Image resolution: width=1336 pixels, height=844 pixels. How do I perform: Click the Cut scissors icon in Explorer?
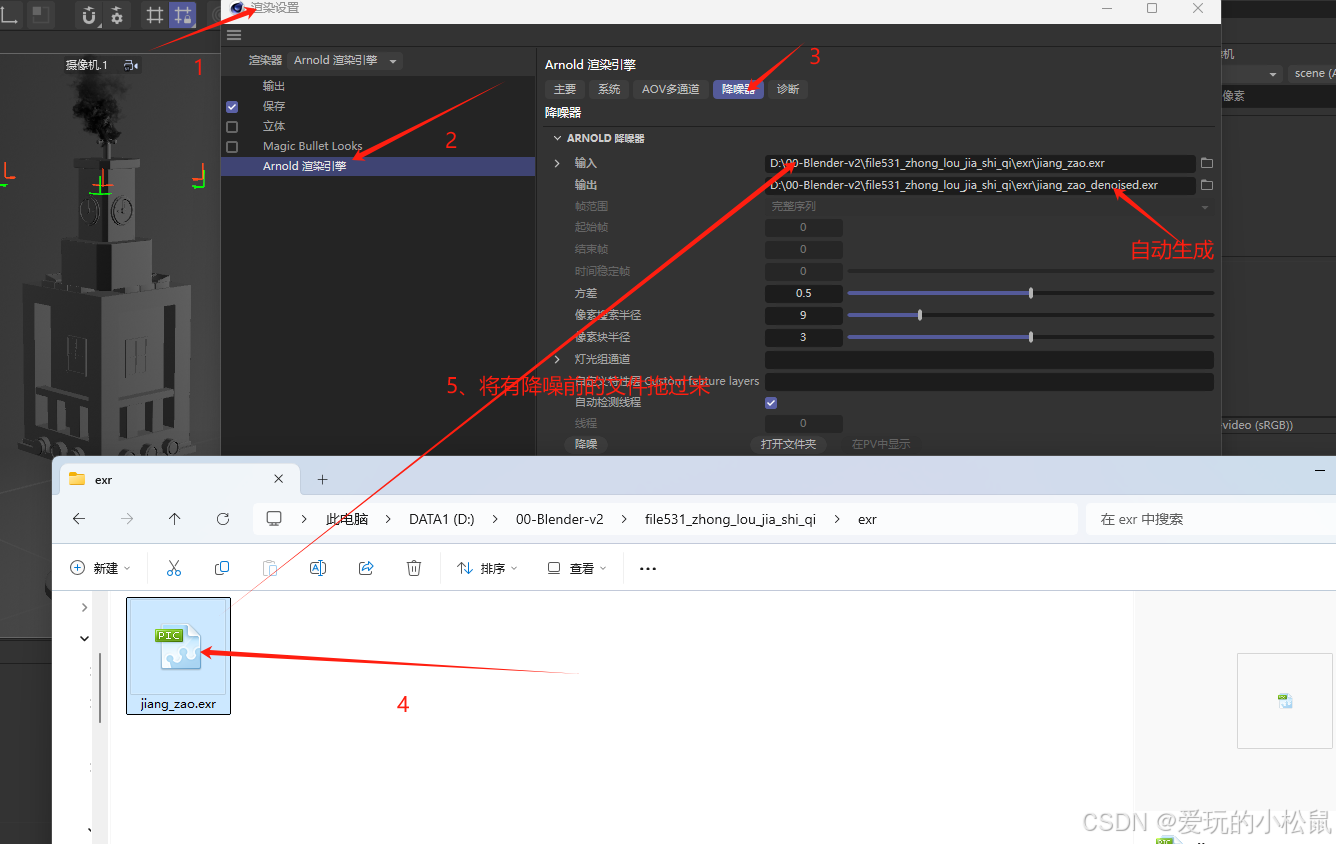pyautogui.click(x=174, y=568)
